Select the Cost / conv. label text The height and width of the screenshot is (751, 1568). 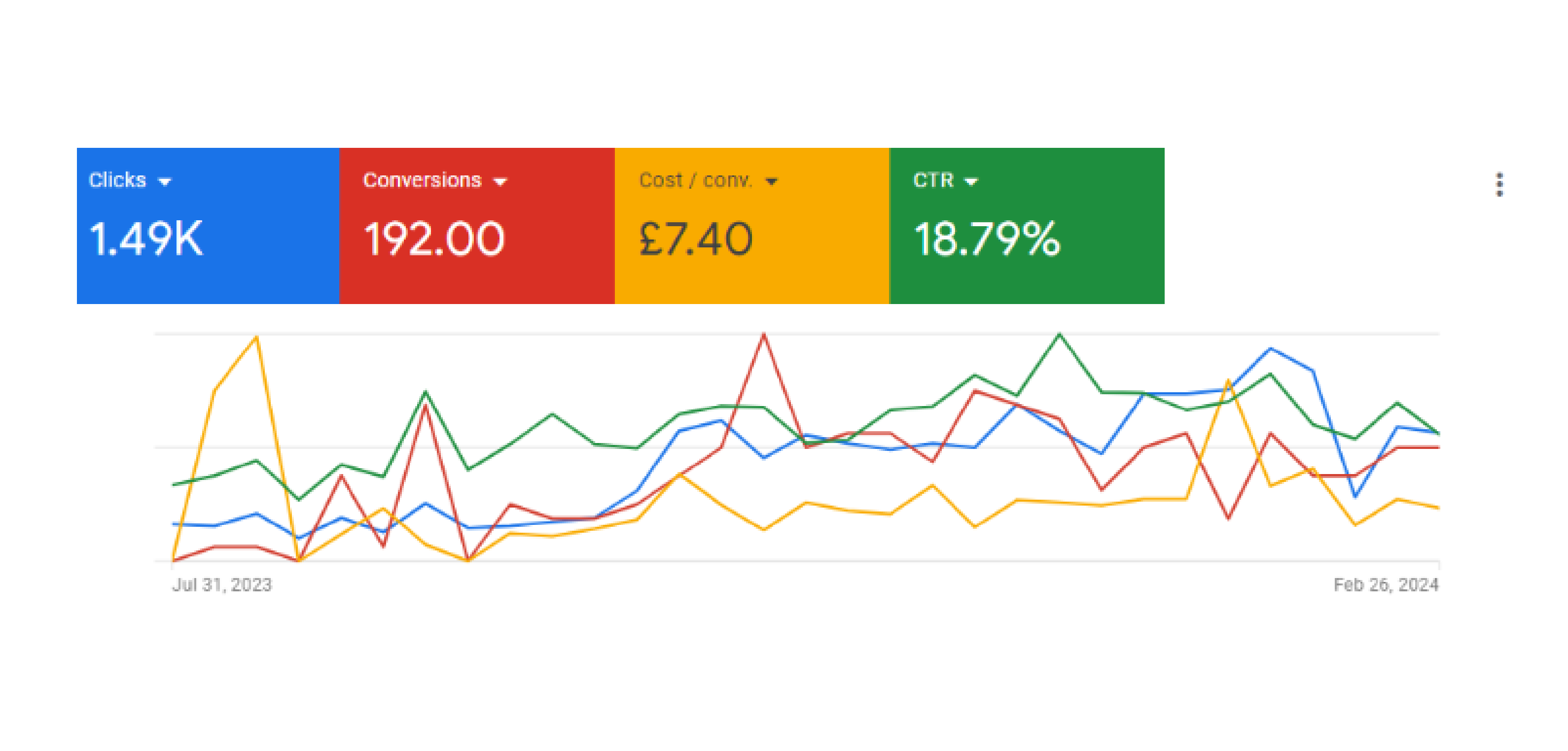point(695,180)
